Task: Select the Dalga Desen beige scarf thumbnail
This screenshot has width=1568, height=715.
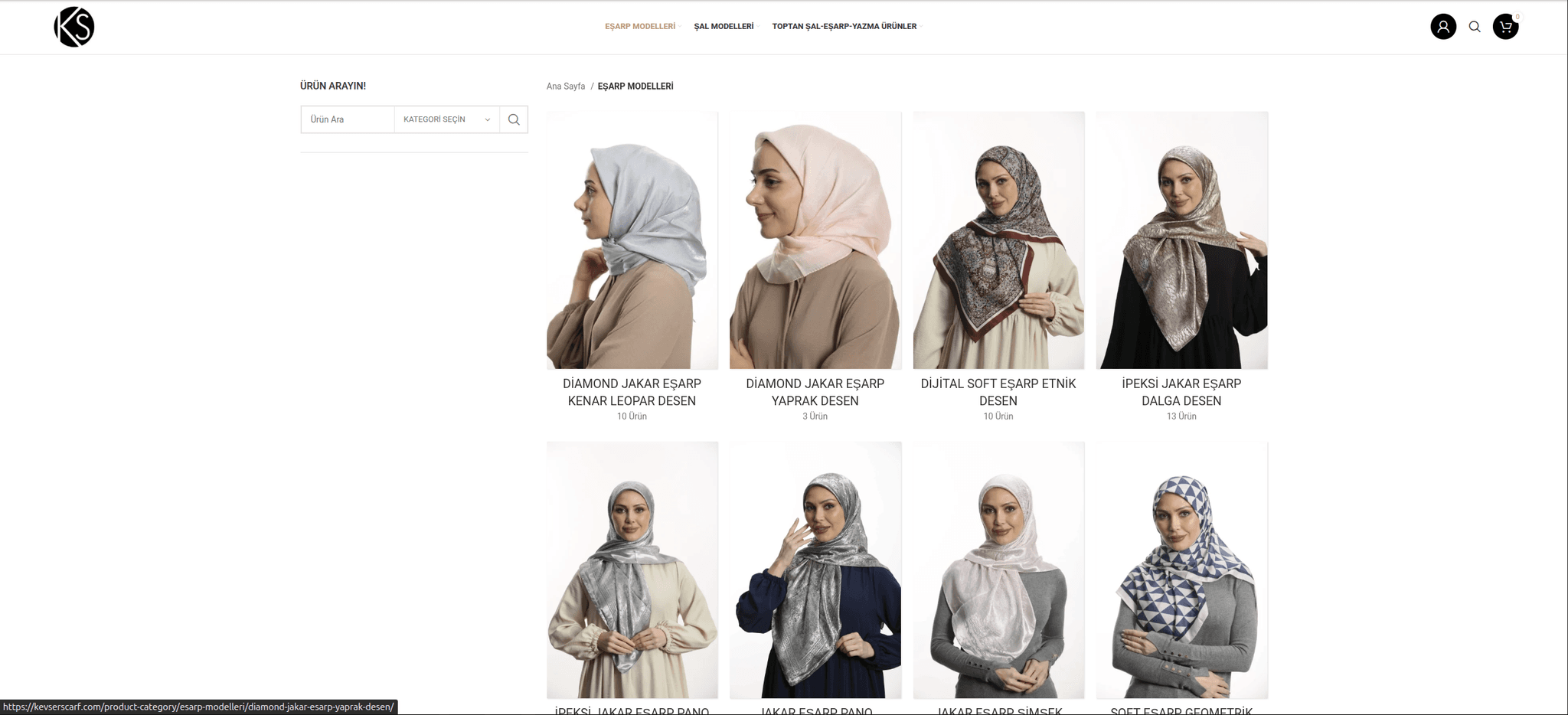Action: 1181,240
